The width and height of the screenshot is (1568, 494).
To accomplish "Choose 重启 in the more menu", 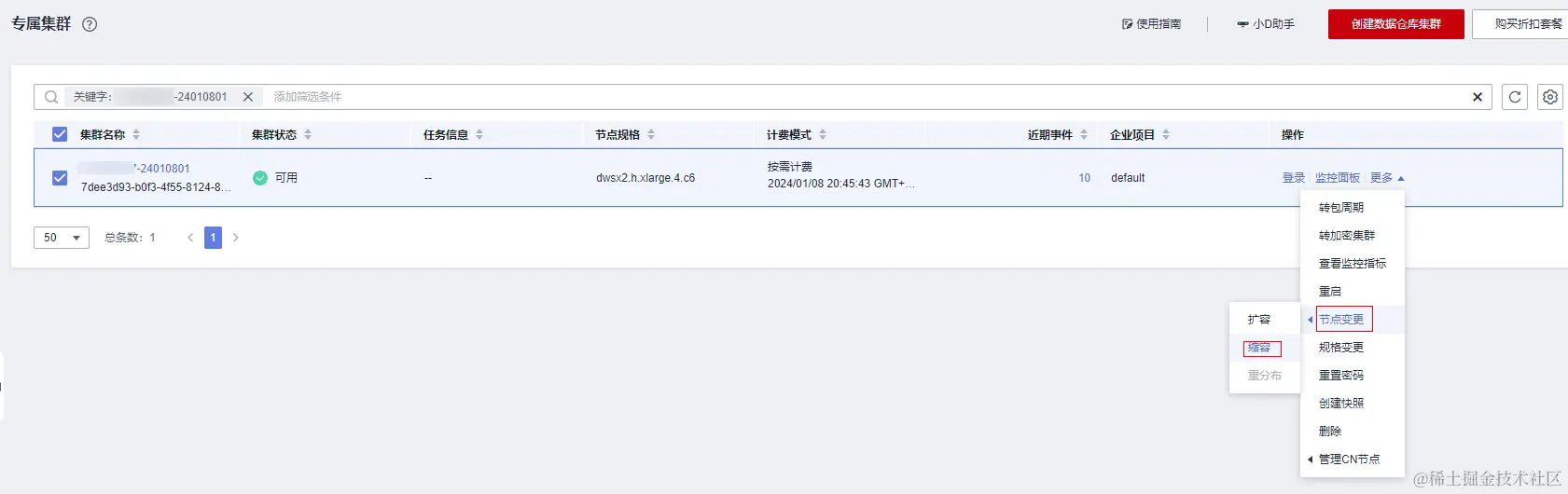I will point(1330,292).
